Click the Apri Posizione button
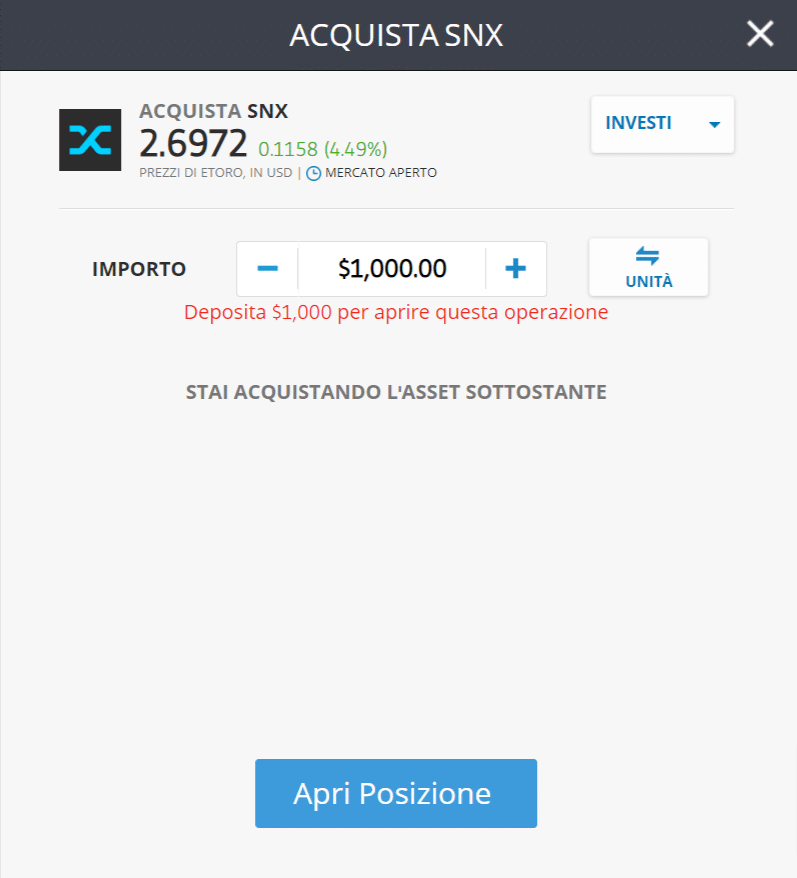This screenshot has width=797, height=878. point(396,793)
